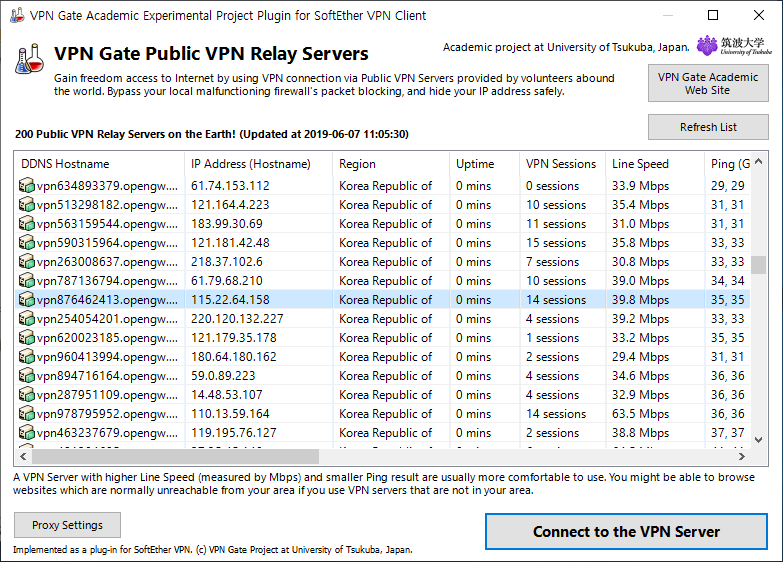
Task: Click the horizontal scrollbar thumb
Action: click(x=175, y=456)
